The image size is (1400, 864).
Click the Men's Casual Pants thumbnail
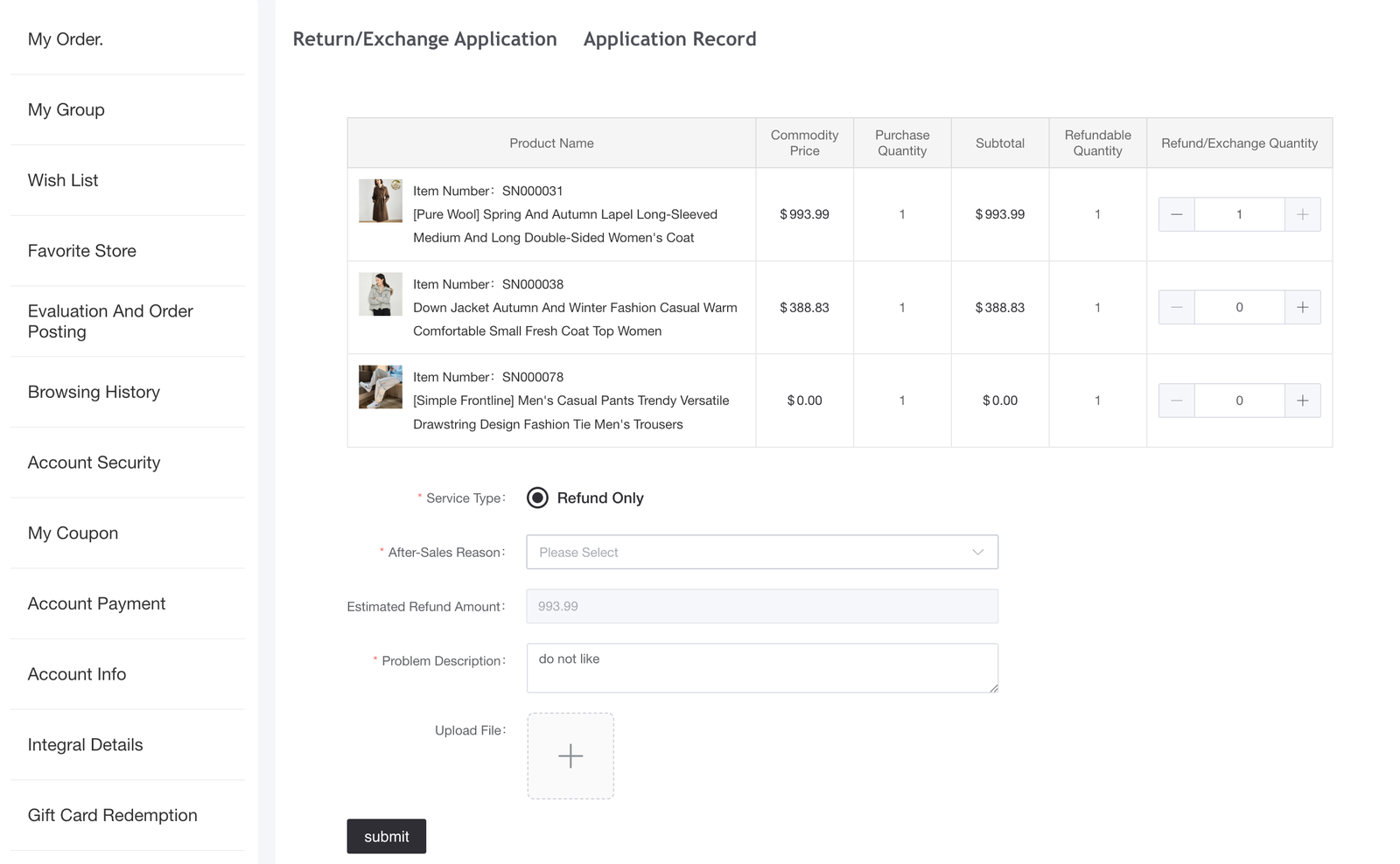tap(381, 387)
